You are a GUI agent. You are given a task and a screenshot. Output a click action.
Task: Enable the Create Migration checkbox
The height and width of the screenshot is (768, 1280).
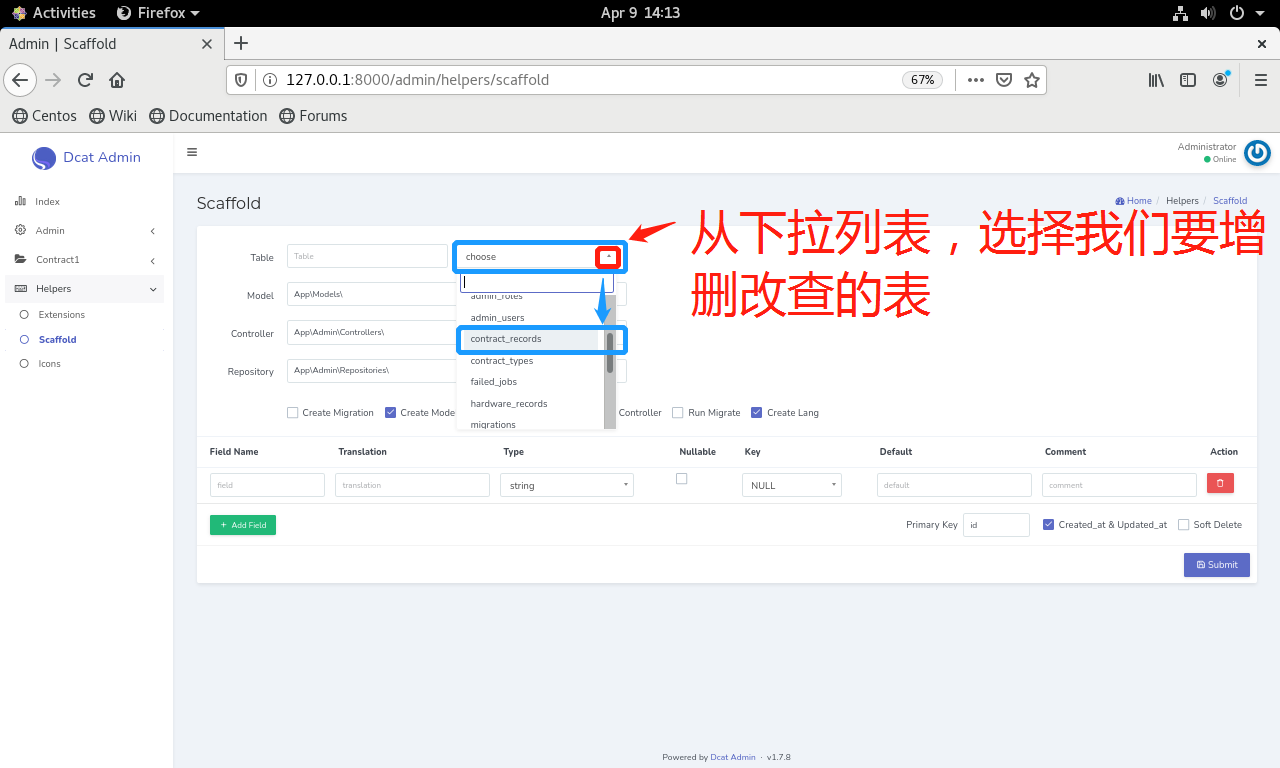(292, 412)
